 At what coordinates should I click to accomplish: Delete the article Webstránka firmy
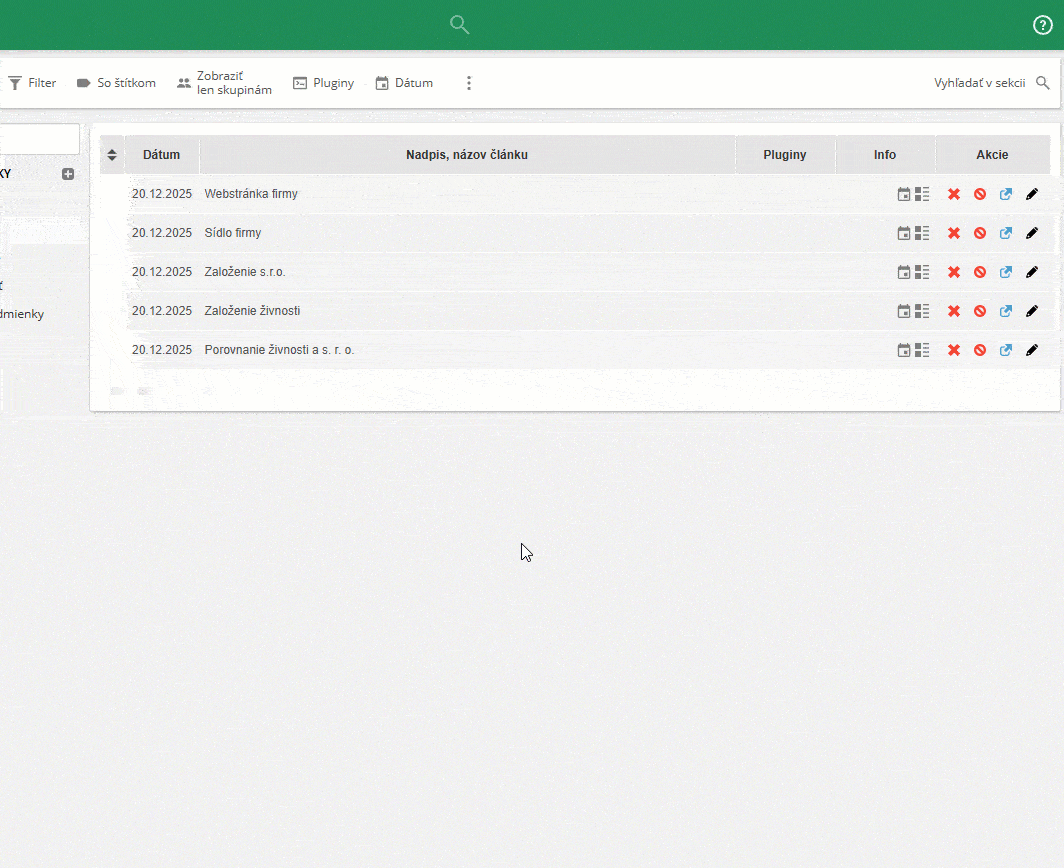[953, 194]
